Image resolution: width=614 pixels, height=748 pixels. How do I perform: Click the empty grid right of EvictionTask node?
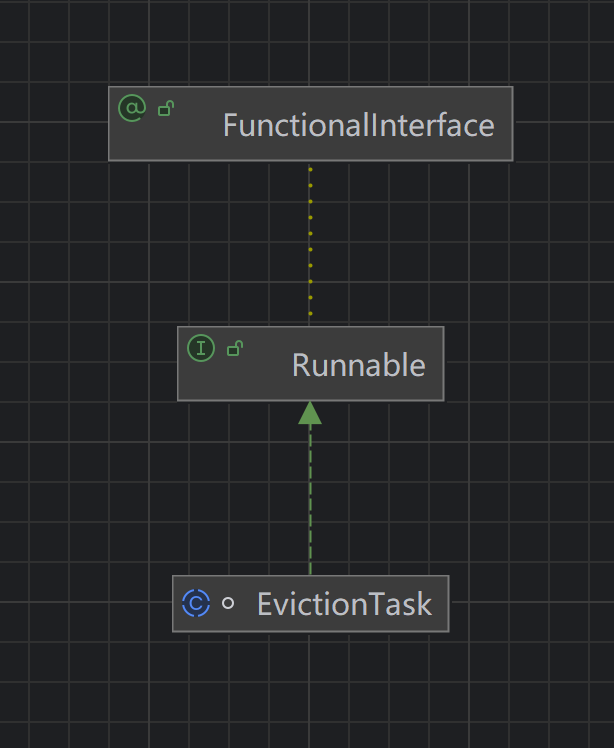click(x=530, y=604)
